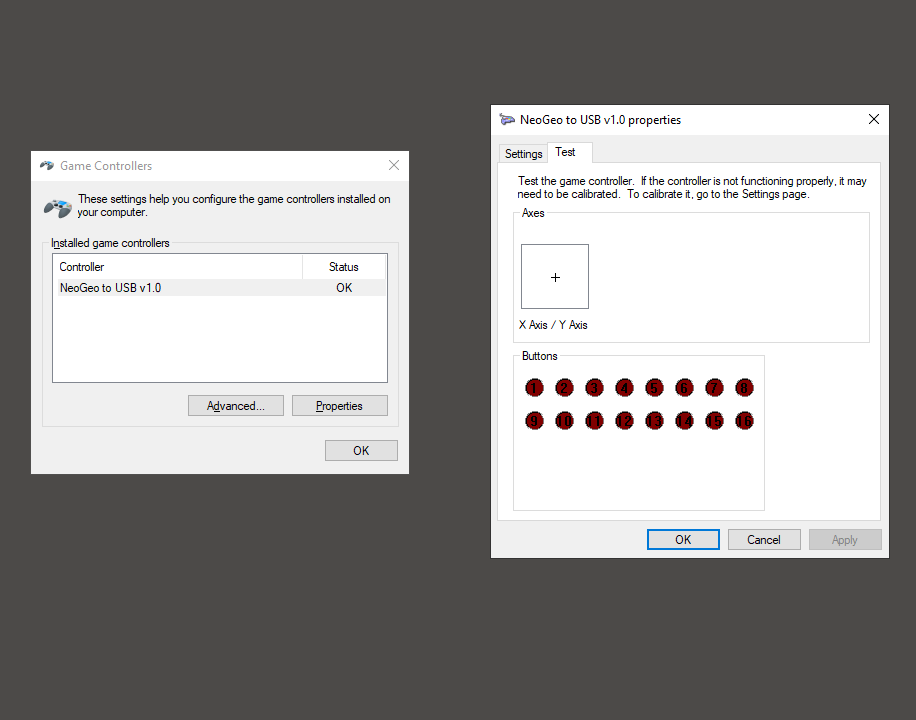Click button 6 indicator in Buttons group
The width and height of the screenshot is (916, 720).
684,387
